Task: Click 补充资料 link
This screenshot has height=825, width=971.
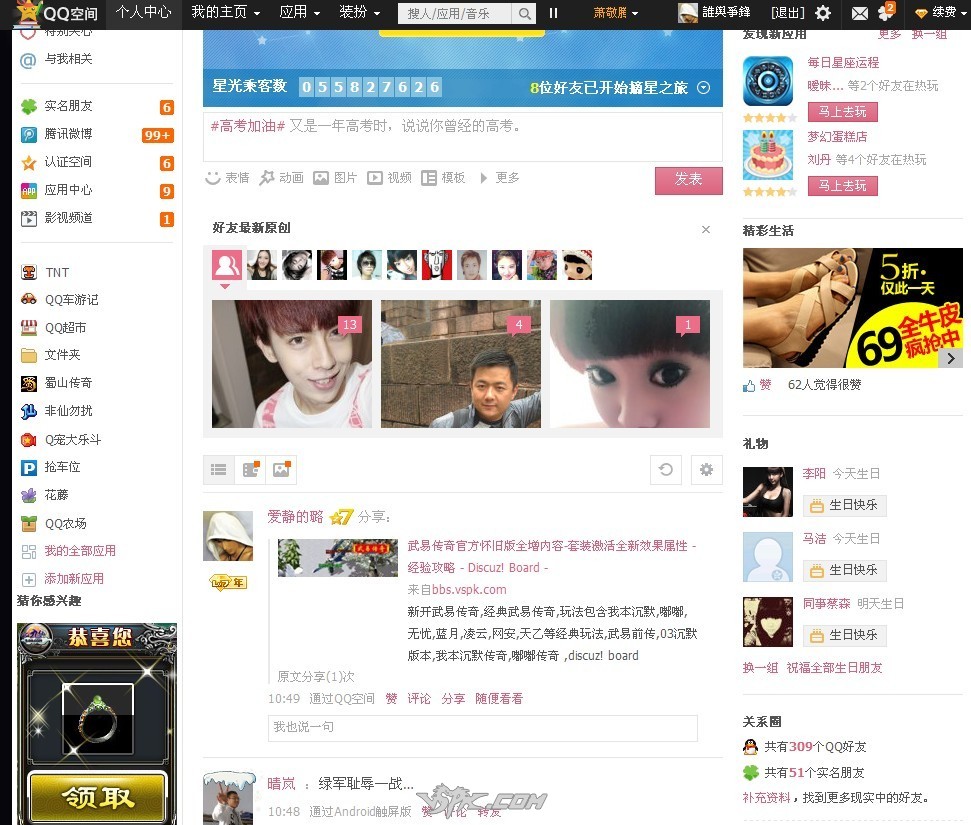Action: (767, 798)
